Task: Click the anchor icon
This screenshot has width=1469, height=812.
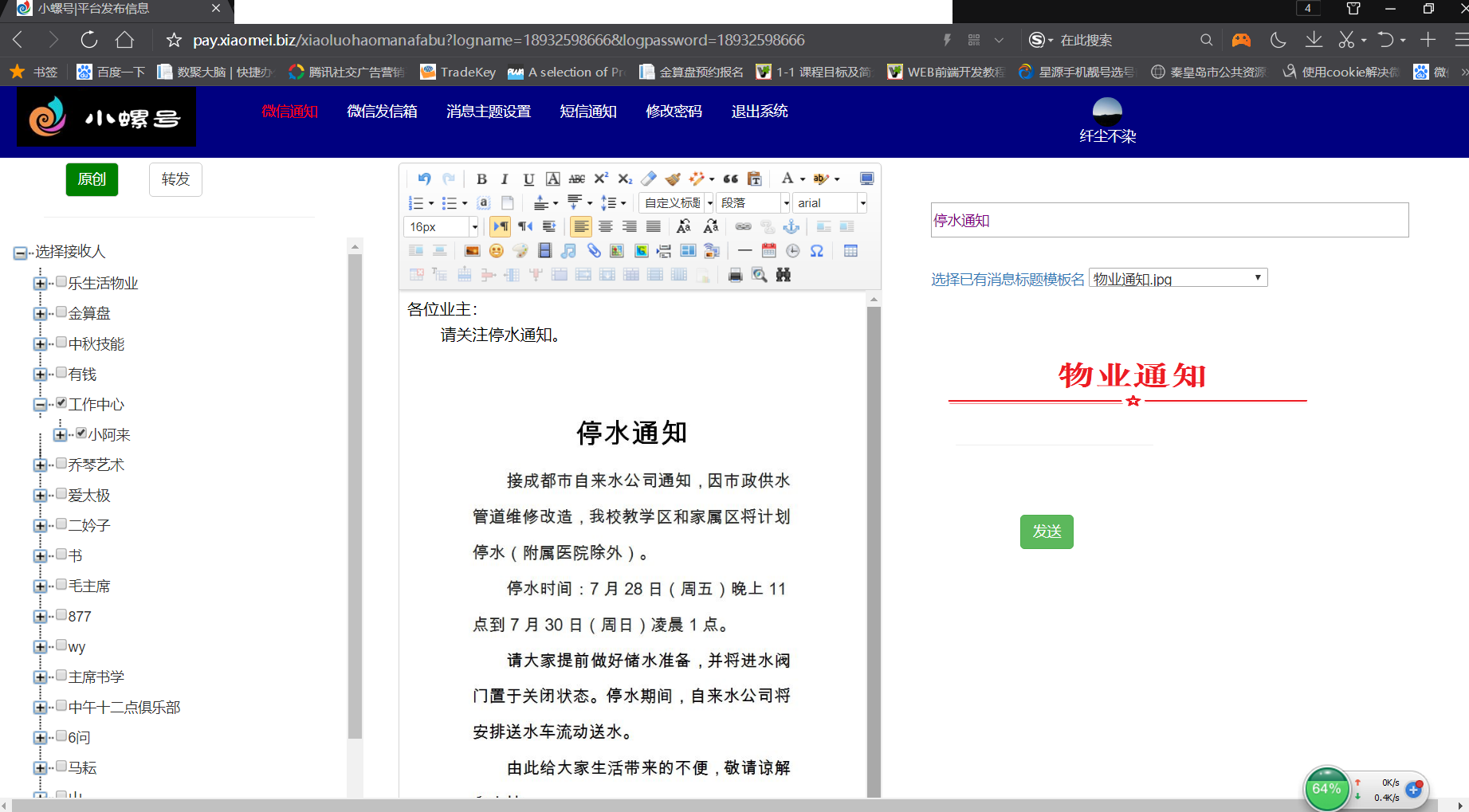Action: click(x=791, y=227)
